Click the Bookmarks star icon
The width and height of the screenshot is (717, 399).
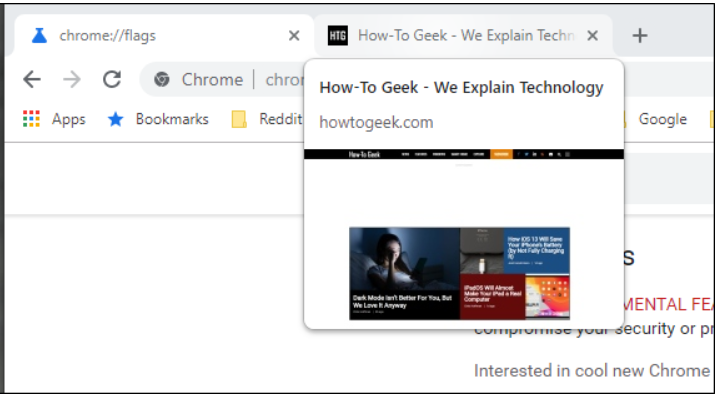(x=116, y=119)
